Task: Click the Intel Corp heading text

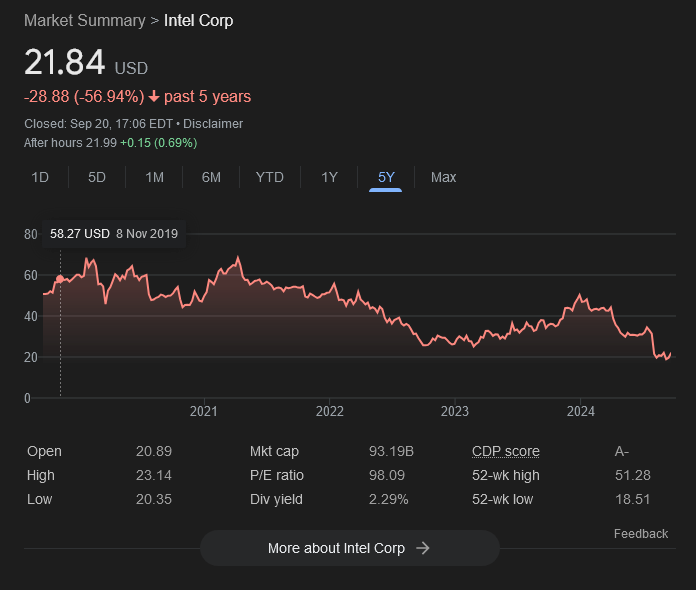Action: coord(198,20)
